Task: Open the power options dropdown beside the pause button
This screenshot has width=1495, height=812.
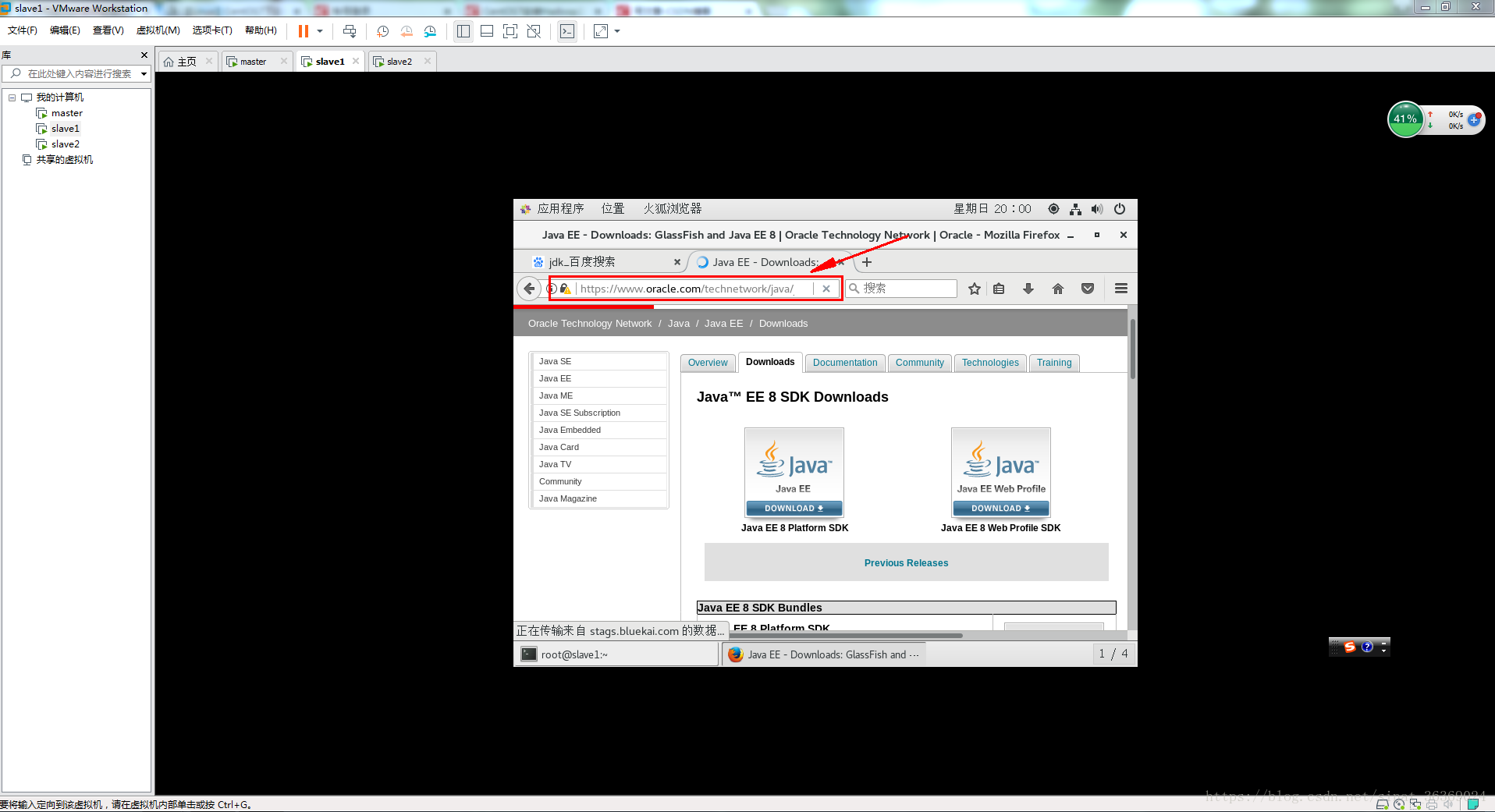Action: pos(320,31)
